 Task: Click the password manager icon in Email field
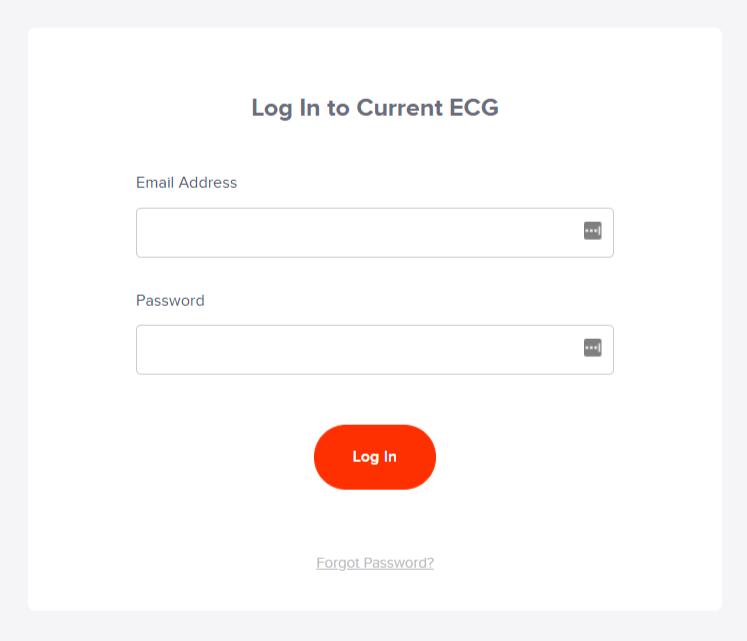(x=592, y=231)
